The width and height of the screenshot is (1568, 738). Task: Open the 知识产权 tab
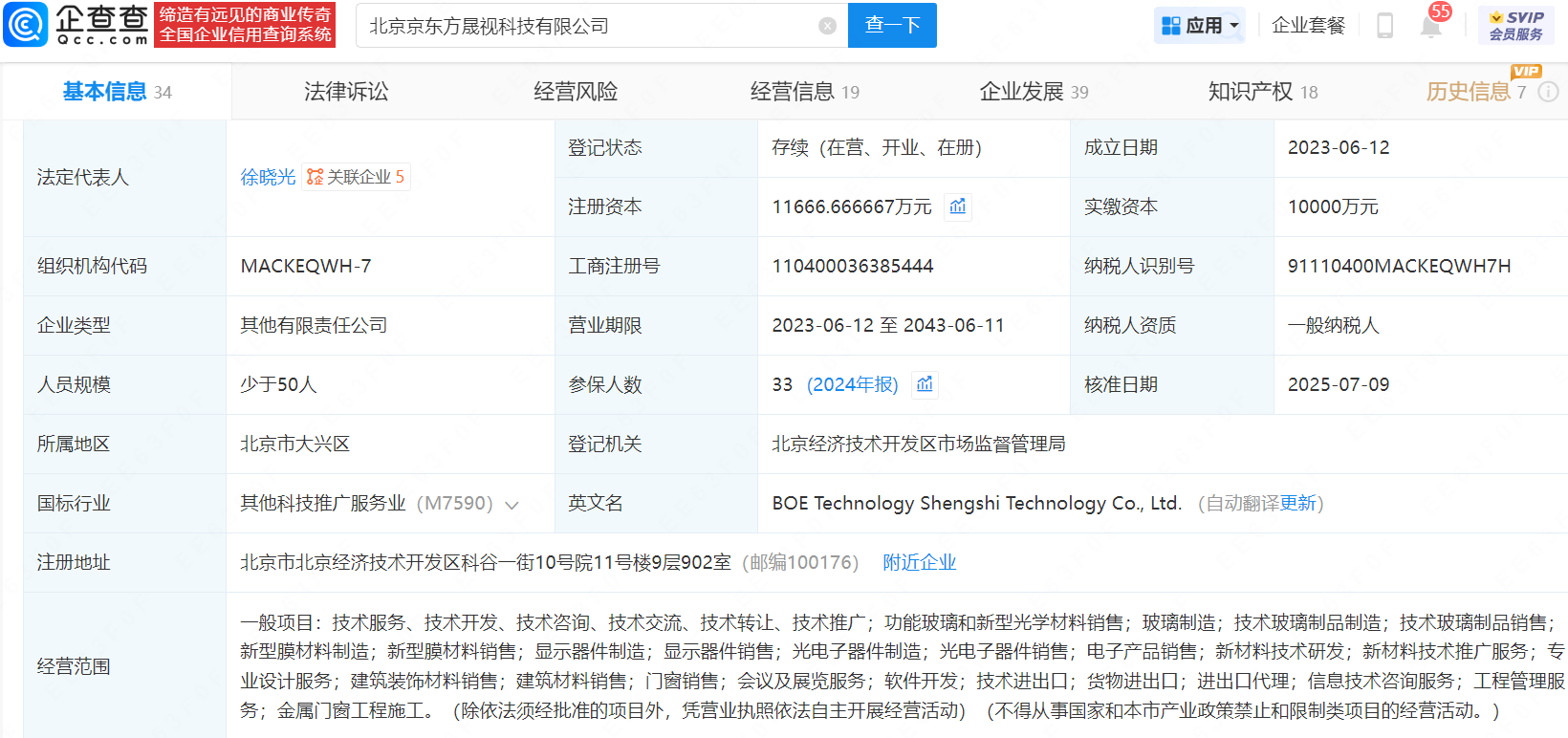click(x=1251, y=92)
